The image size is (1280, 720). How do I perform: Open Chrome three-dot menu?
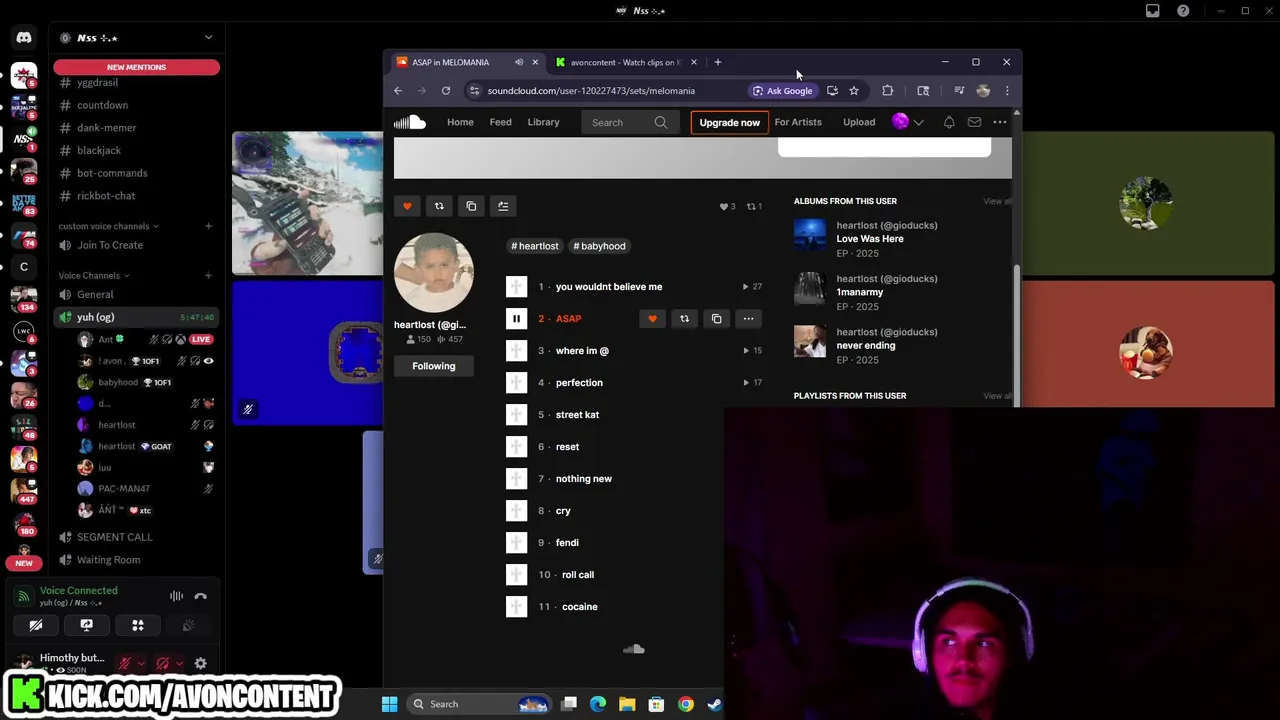pyautogui.click(x=1007, y=91)
